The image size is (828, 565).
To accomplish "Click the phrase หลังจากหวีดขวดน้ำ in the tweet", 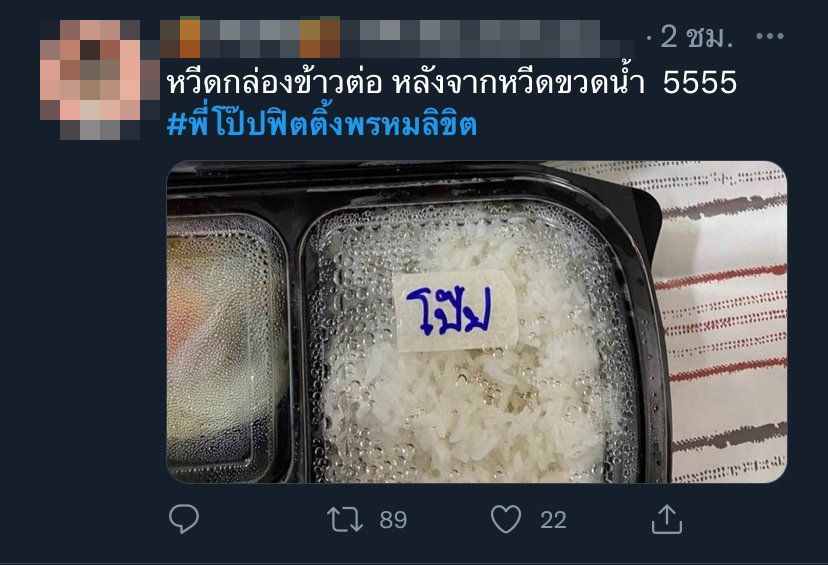I will pyautogui.click(x=519, y=83).
